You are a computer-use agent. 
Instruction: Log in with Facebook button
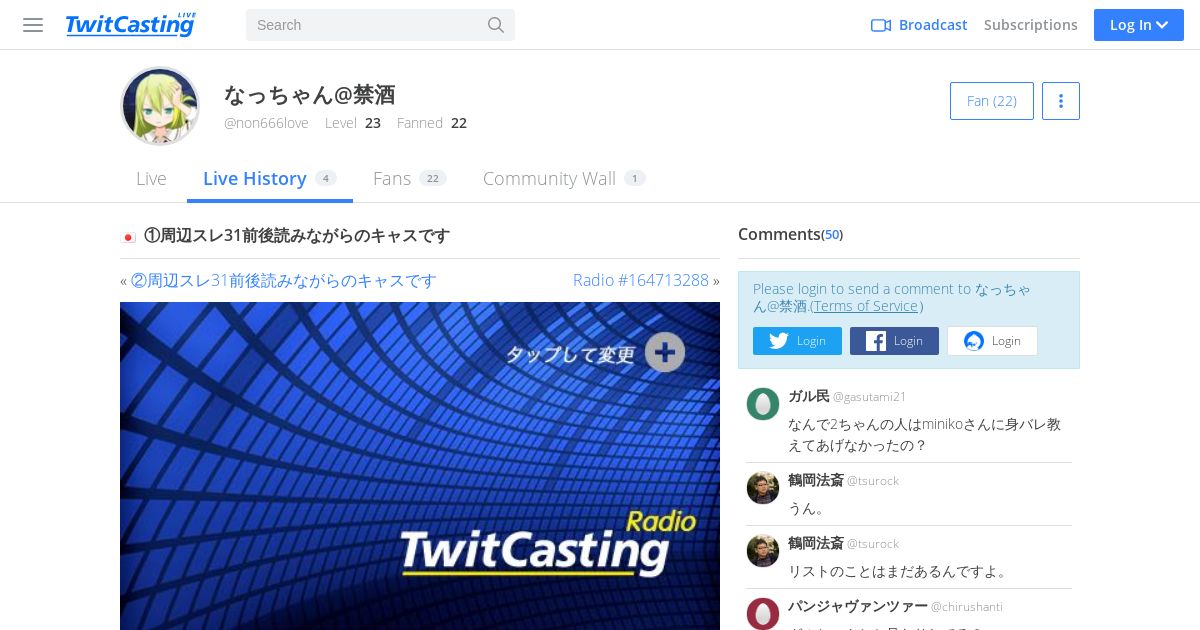[894, 341]
